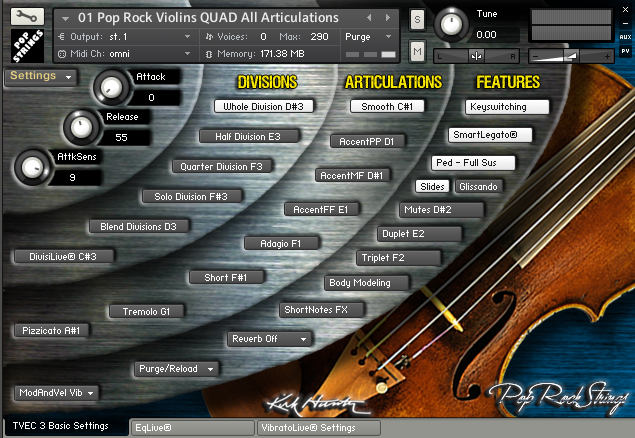Toggle the PV button
635x438 pixels.
coord(625,51)
